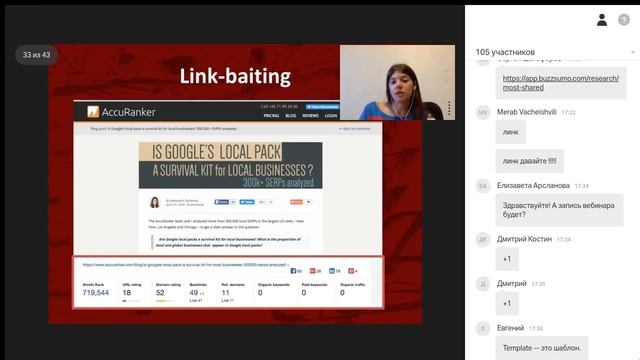
Task: Click Дмитрий Костин's avatar
Action: (483, 240)
